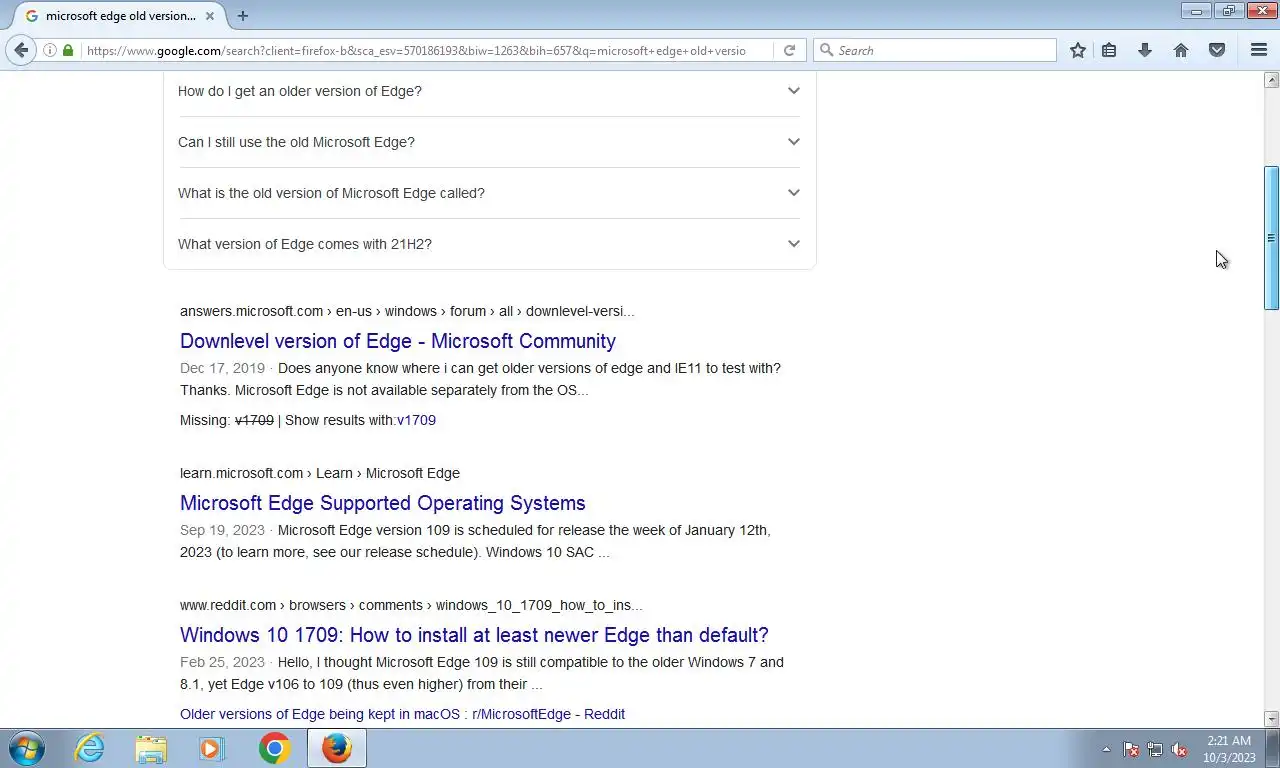Viewport: 1280px width, 768px height.
Task: Open network status tray icon
Action: (1155, 749)
